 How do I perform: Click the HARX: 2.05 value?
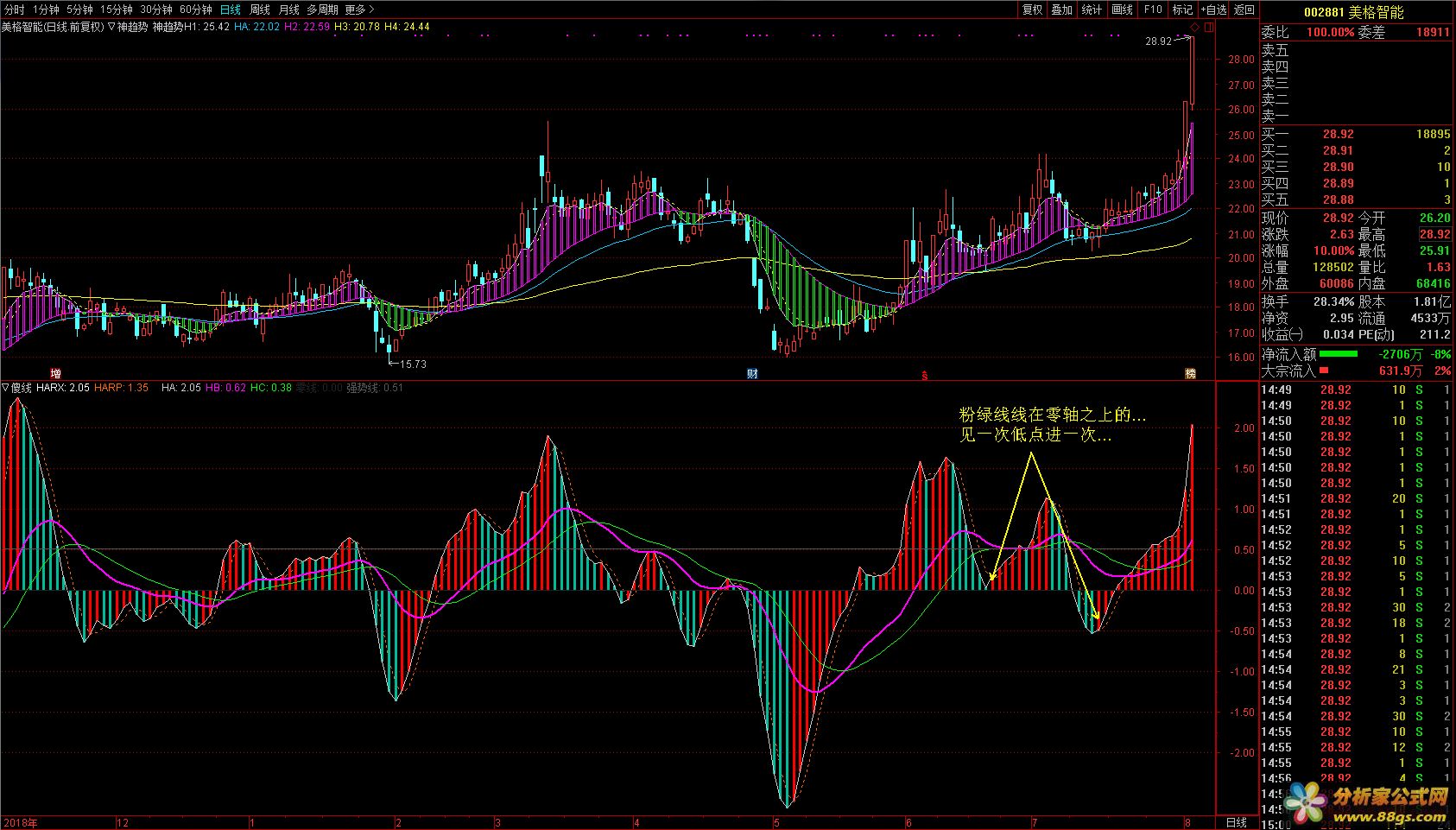pyautogui.click(x=63, y=389)
